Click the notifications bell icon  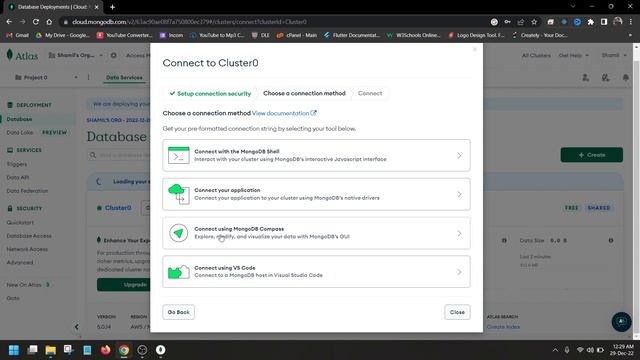coord(626,78)
